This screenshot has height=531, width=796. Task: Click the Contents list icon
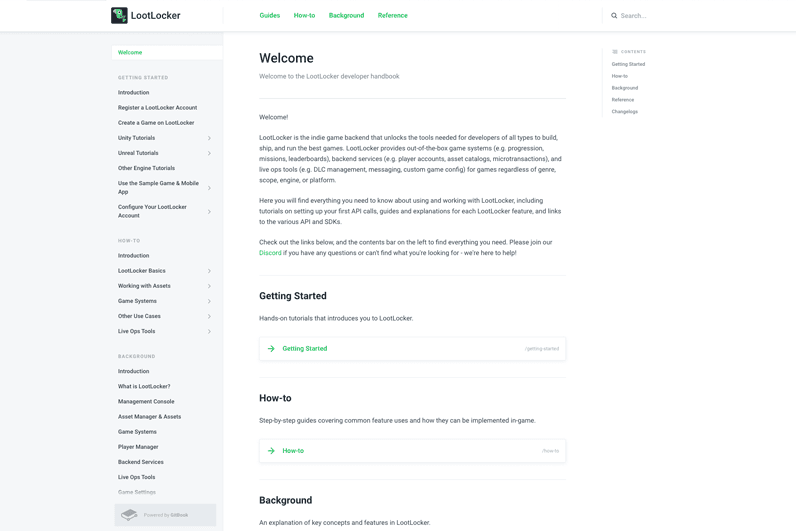(x=615, y=52)
